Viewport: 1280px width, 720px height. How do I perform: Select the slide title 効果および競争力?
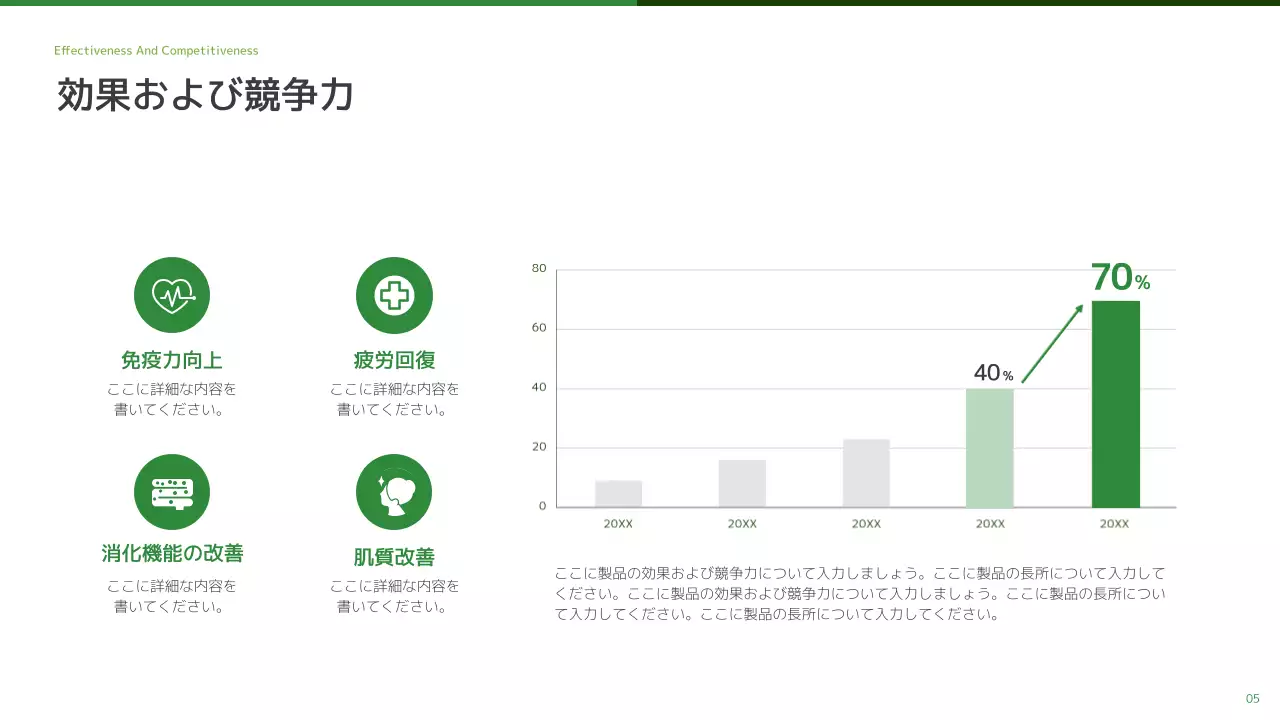[x=205, y=95]
